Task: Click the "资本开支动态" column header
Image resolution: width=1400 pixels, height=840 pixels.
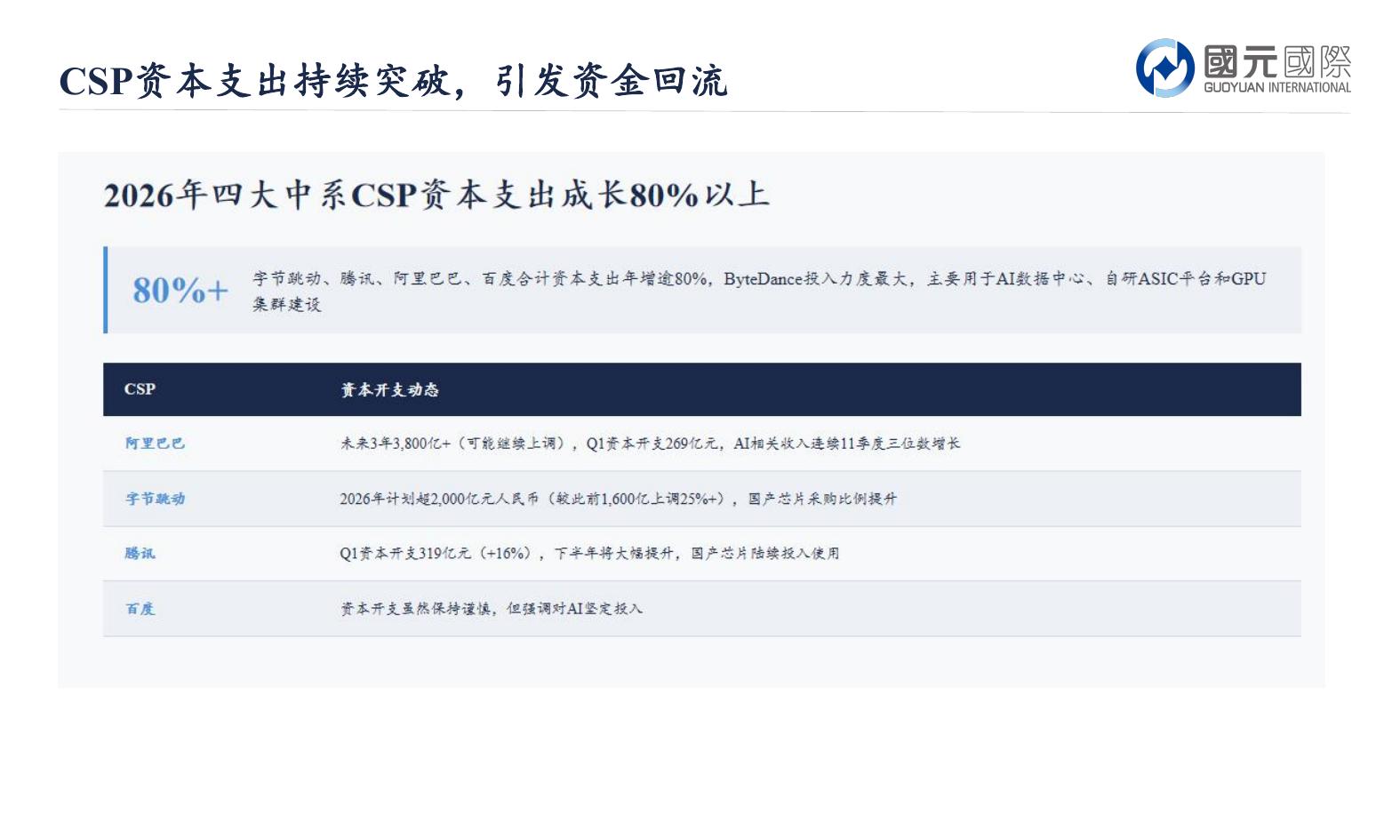Action: [389, 389]
